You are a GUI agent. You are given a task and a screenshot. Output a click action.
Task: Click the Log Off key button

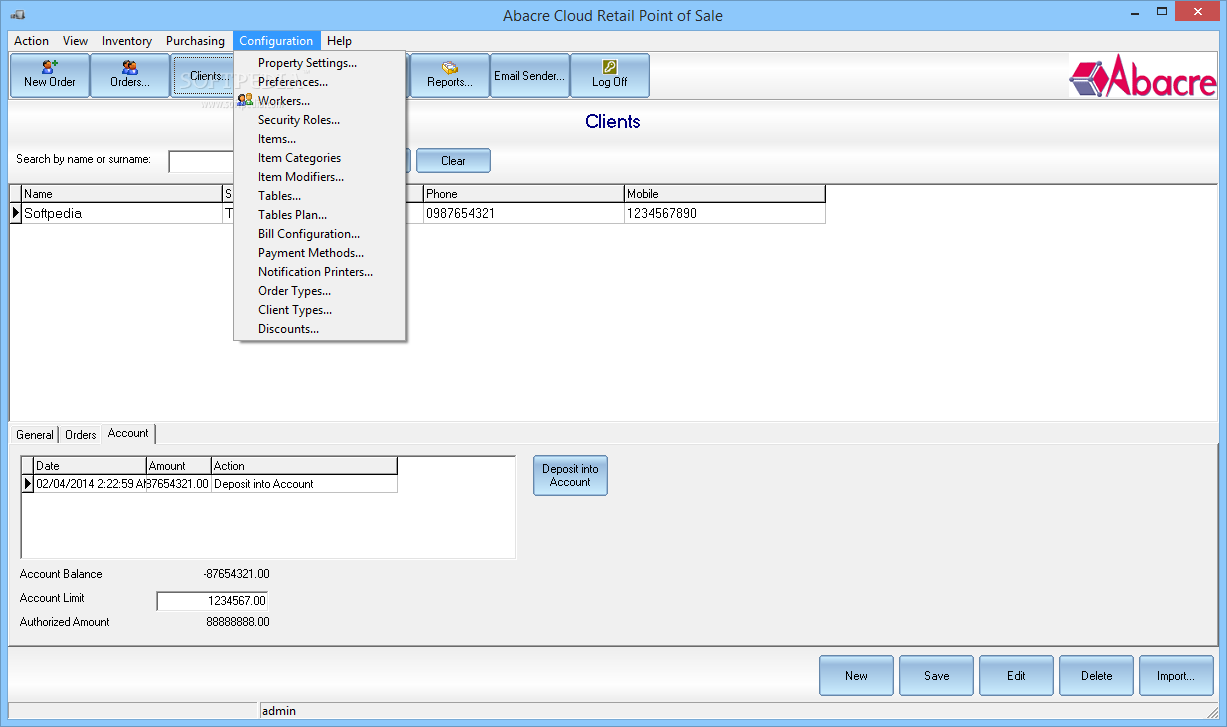[x=610, y=75]
